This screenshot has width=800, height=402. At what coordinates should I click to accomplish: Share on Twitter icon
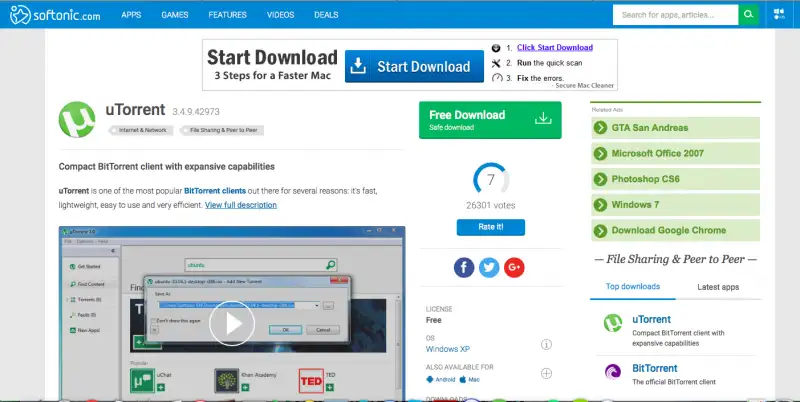(x=489, y=267)
